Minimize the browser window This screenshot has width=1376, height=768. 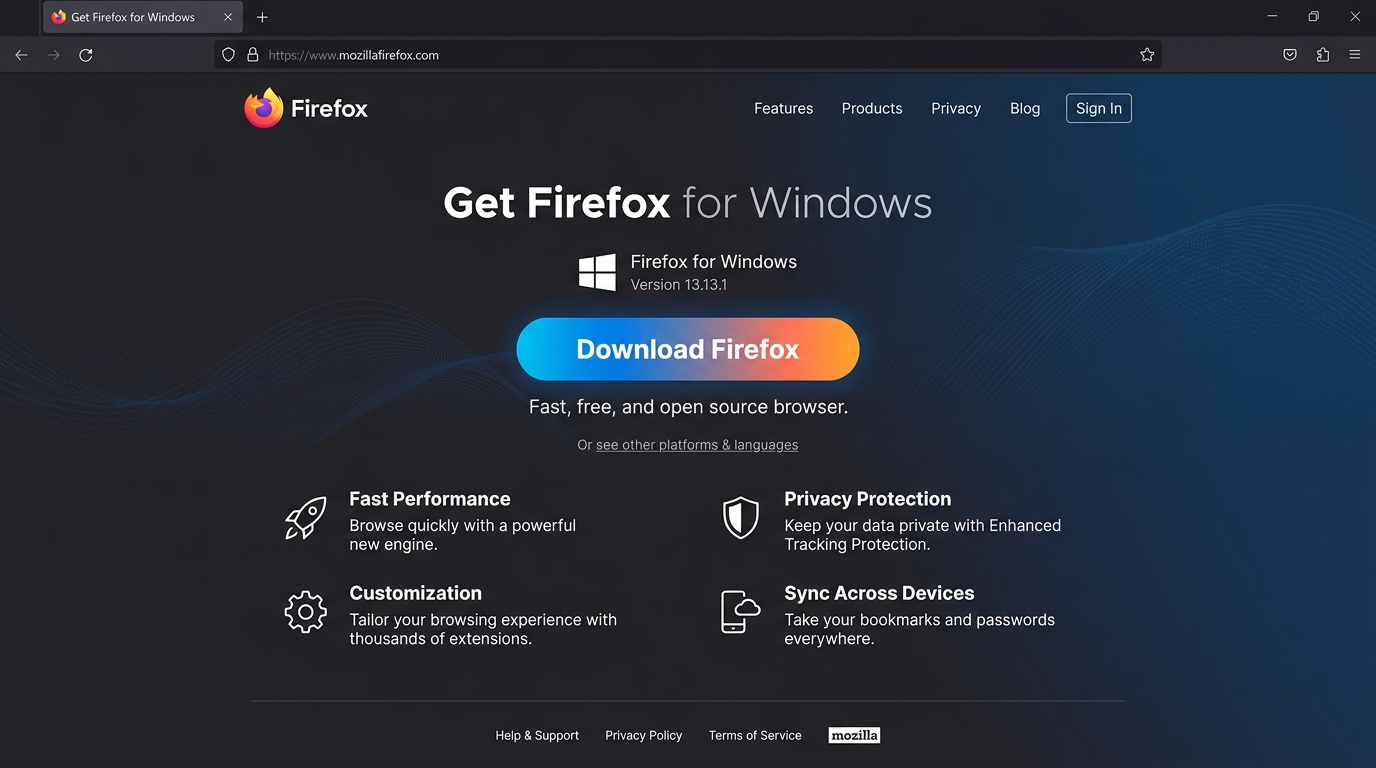[x=1272, y=16]
